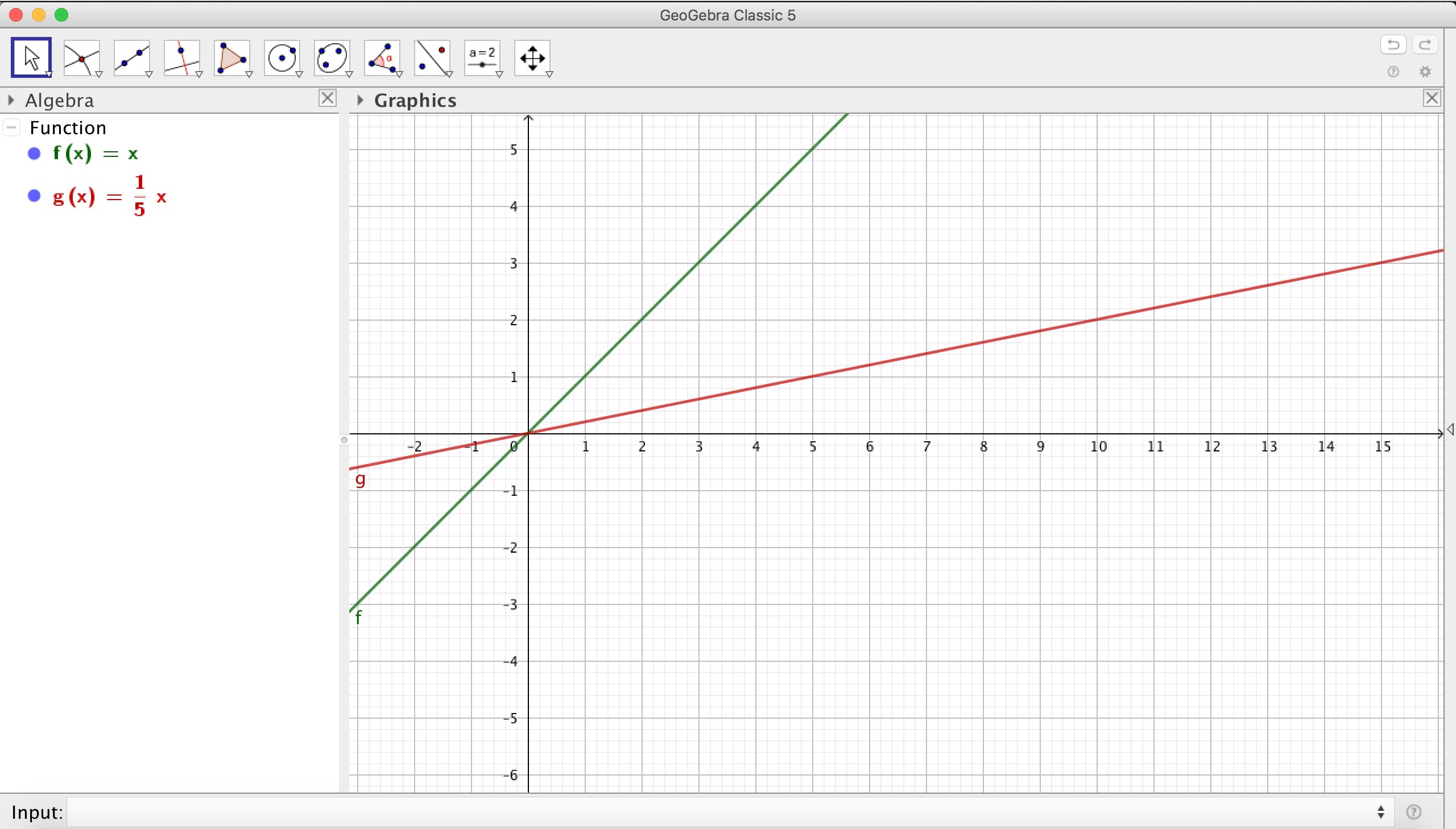The height and width of the screenshot is (829, 1456).
Task: Select the Reflect about Line tool
Action: pyautogui.click(x=432, y=57)
